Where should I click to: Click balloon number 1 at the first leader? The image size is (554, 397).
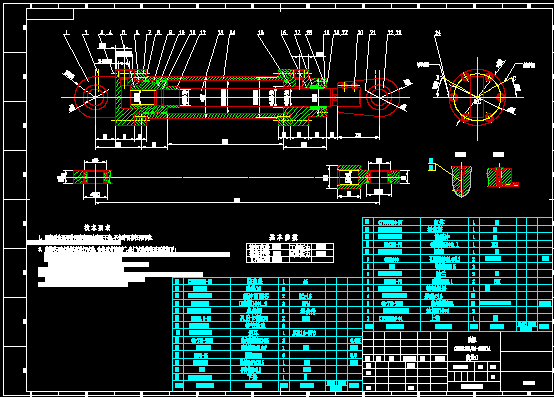pyautogui.click(x=66, y=33)
